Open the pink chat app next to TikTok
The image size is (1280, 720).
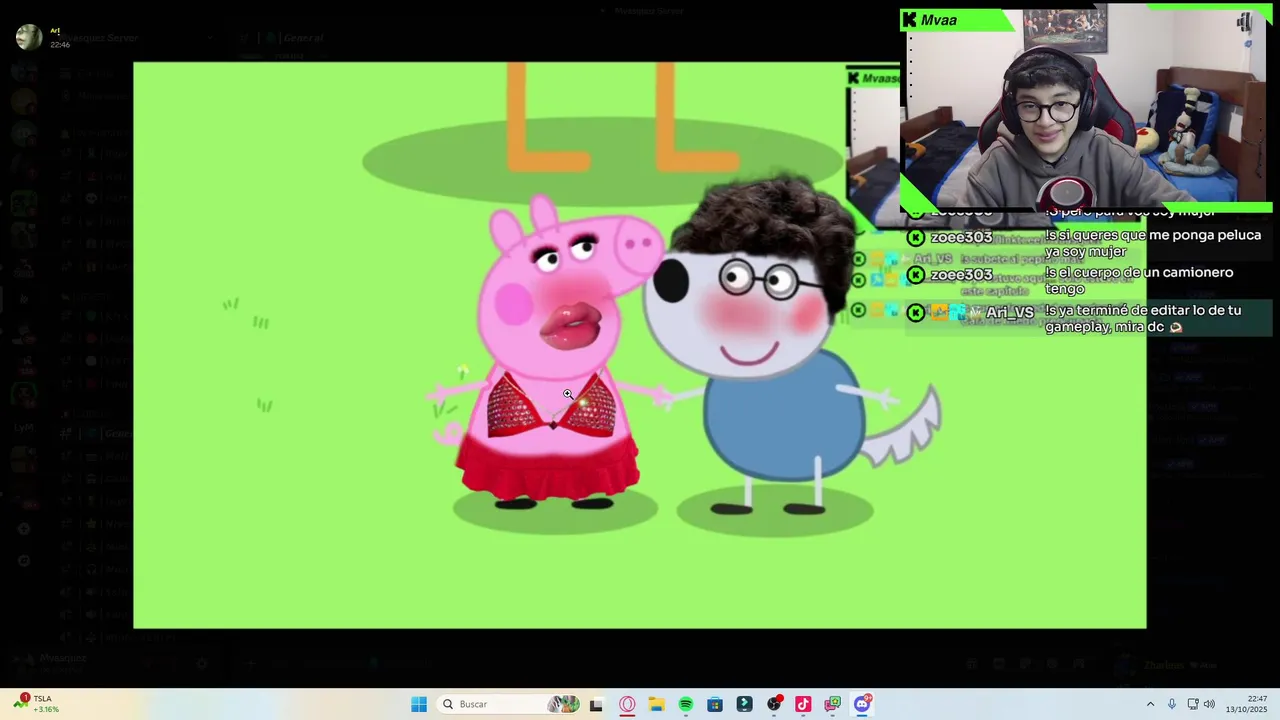(832, 704)
